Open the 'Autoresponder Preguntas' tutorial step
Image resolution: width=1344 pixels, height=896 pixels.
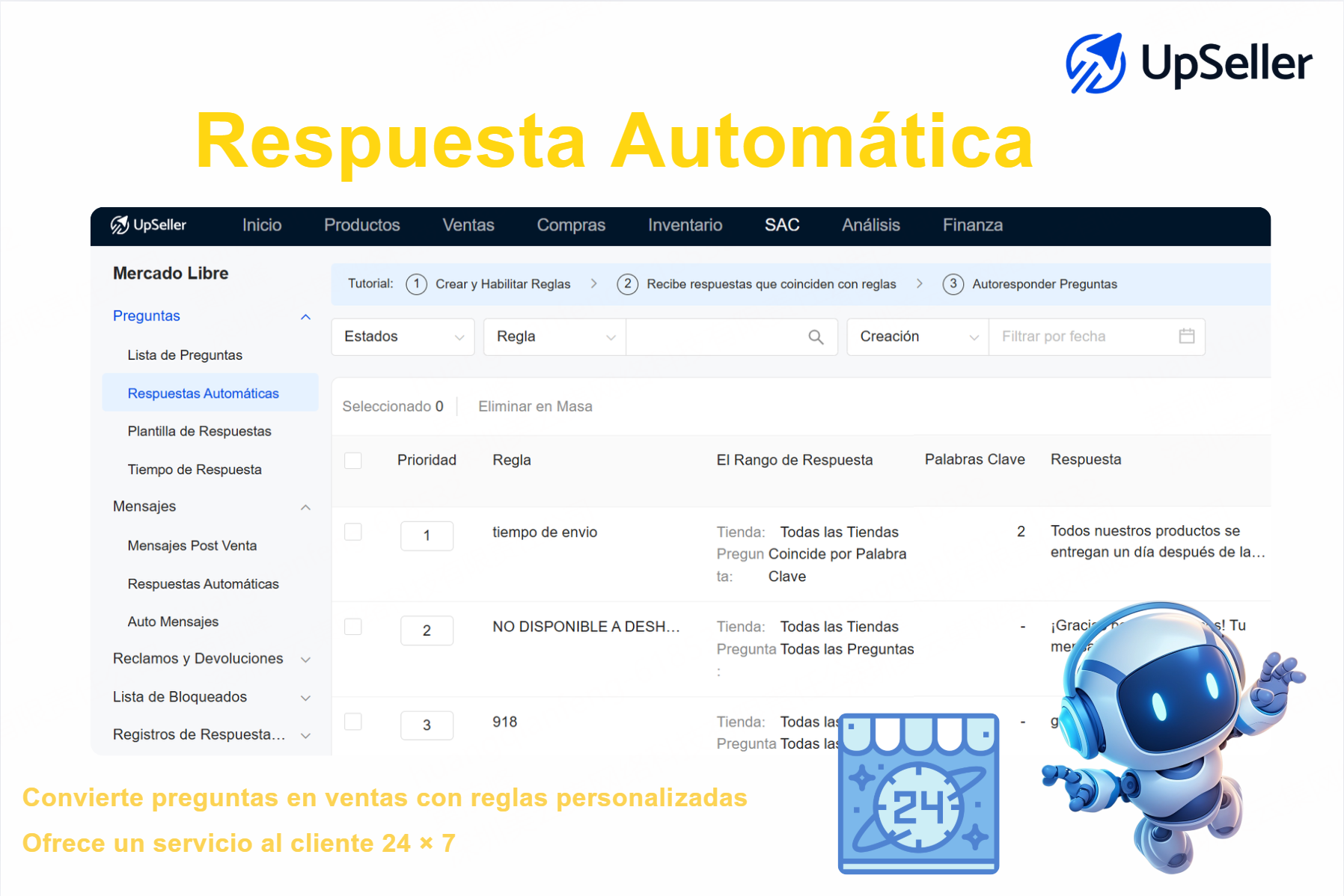1044,284
